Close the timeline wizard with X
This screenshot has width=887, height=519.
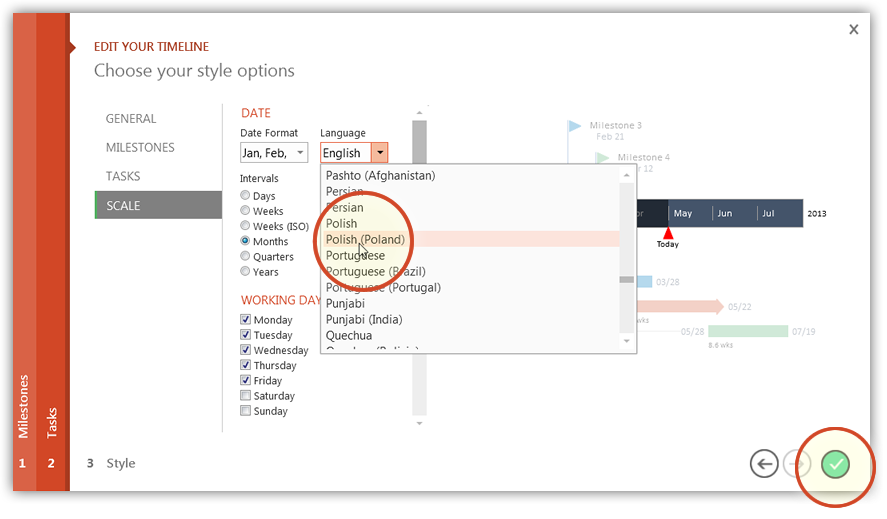tap(853, 30)
